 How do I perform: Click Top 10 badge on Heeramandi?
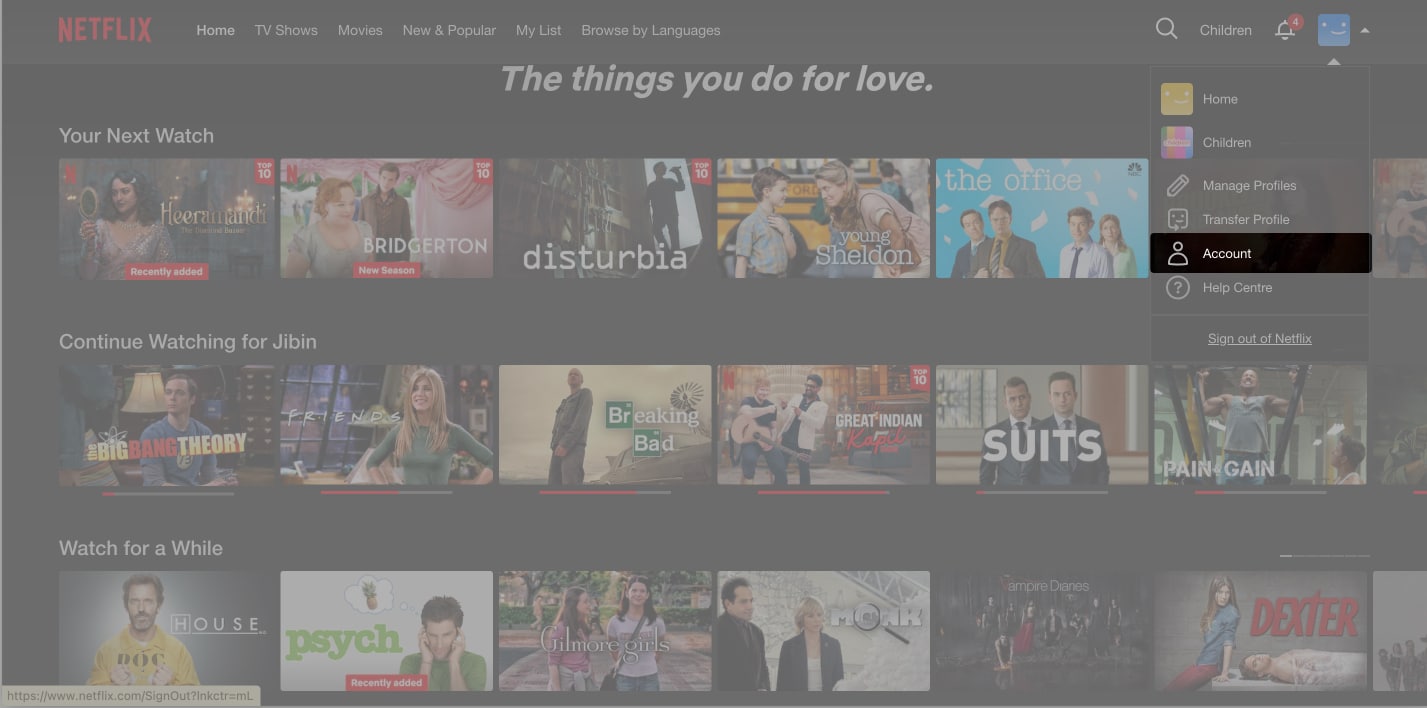pos(264,170)
